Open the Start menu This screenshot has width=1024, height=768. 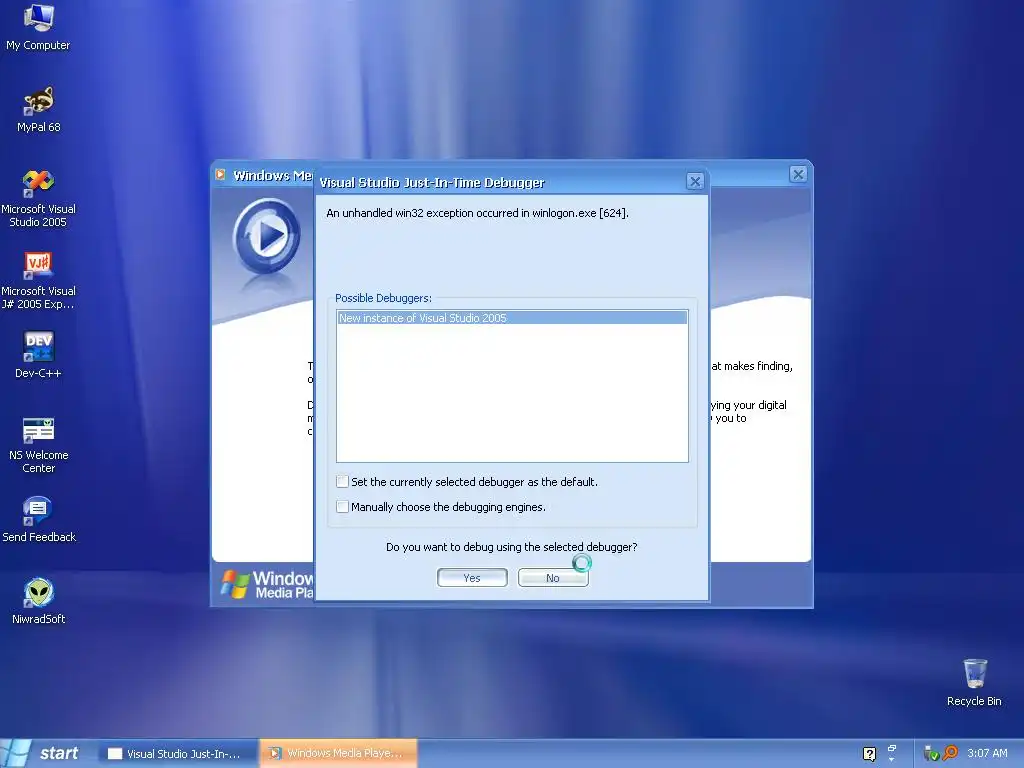(47, 754)
